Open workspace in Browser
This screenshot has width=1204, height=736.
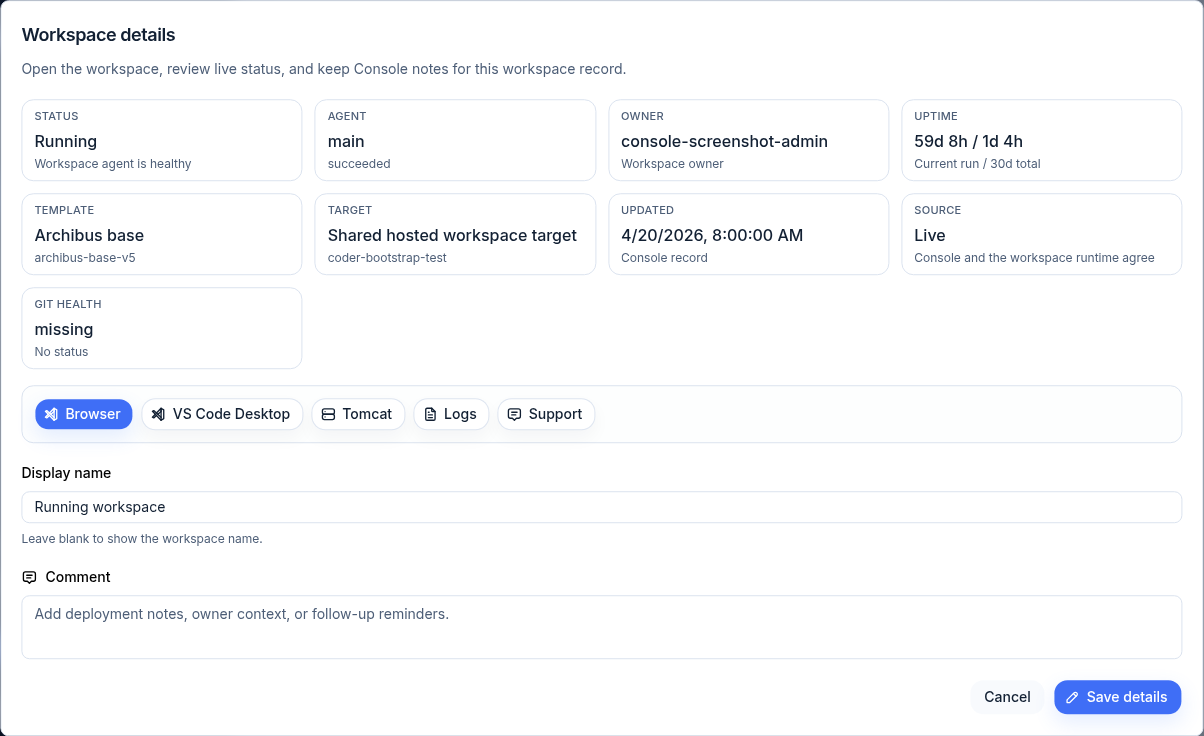coord(84,414)
